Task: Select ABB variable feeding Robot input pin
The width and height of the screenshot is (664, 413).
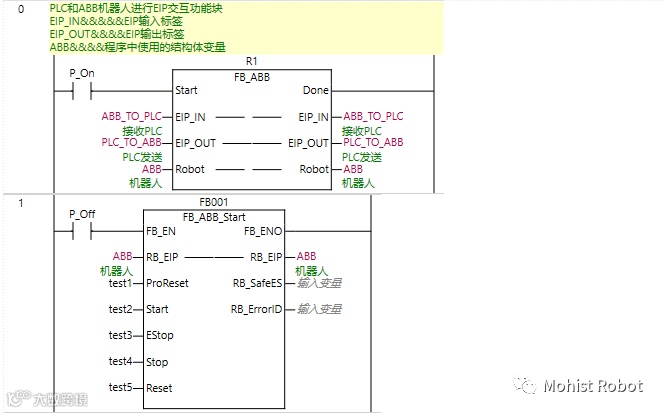Action: click(152, 169)
